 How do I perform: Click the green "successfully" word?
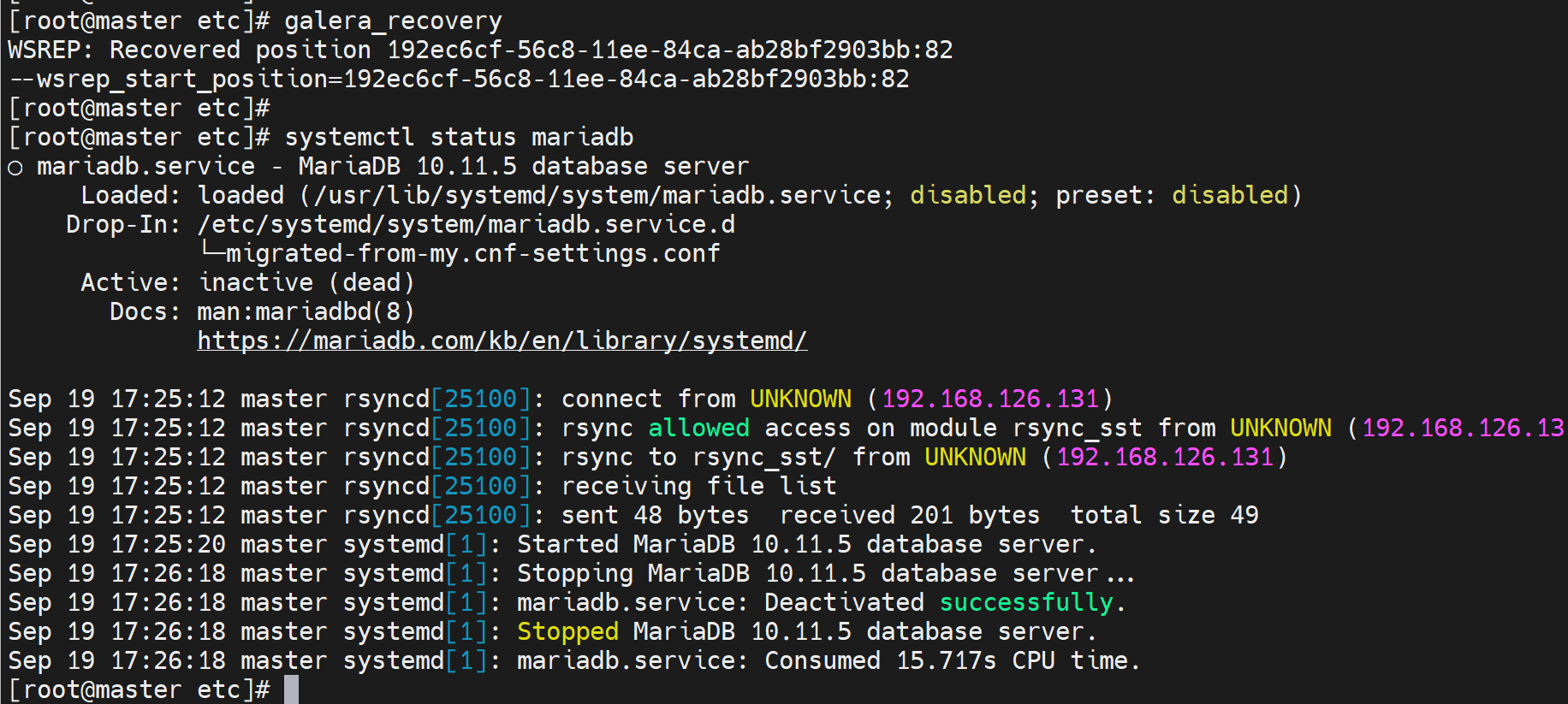pos(1026,602)
